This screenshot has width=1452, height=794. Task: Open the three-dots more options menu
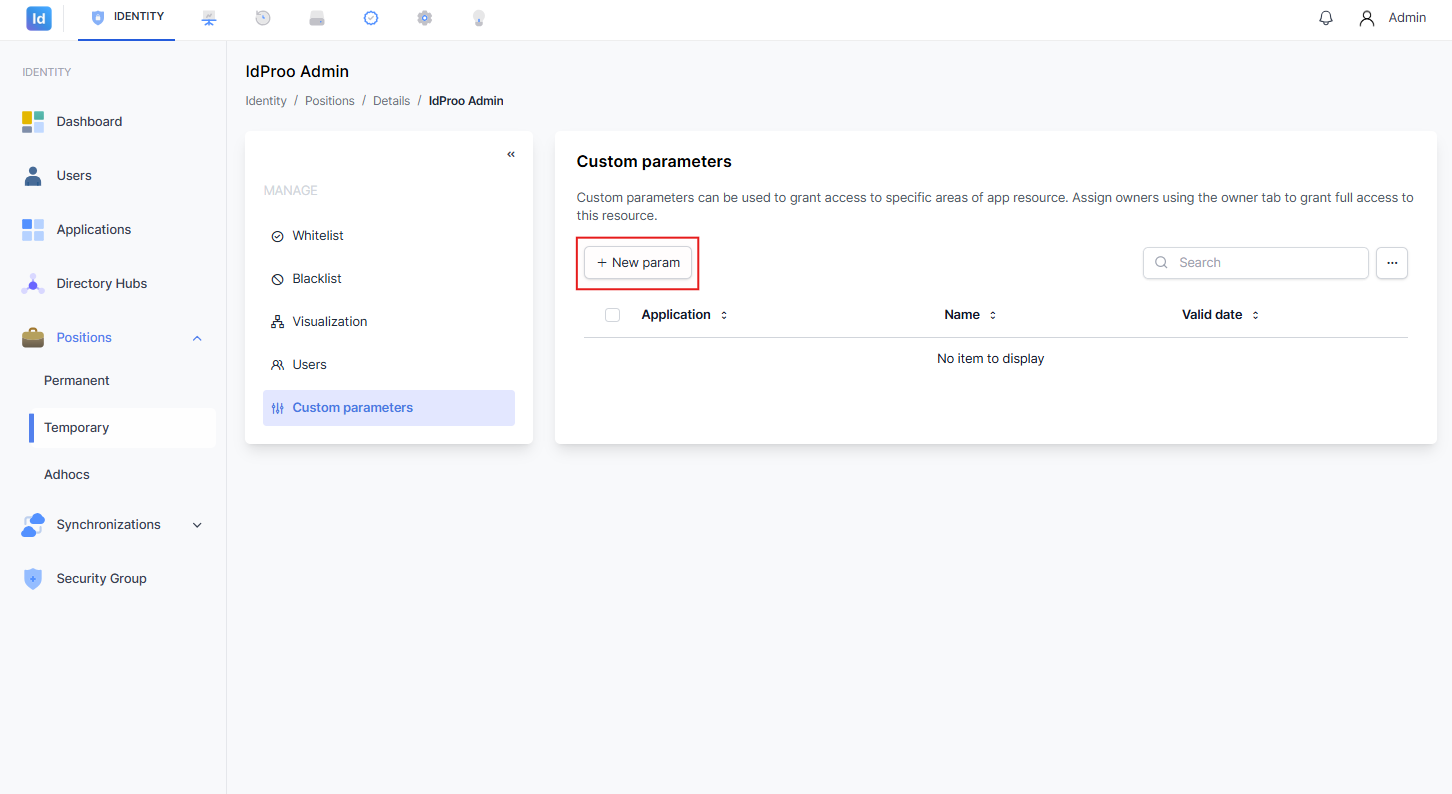click(1392, 263)
